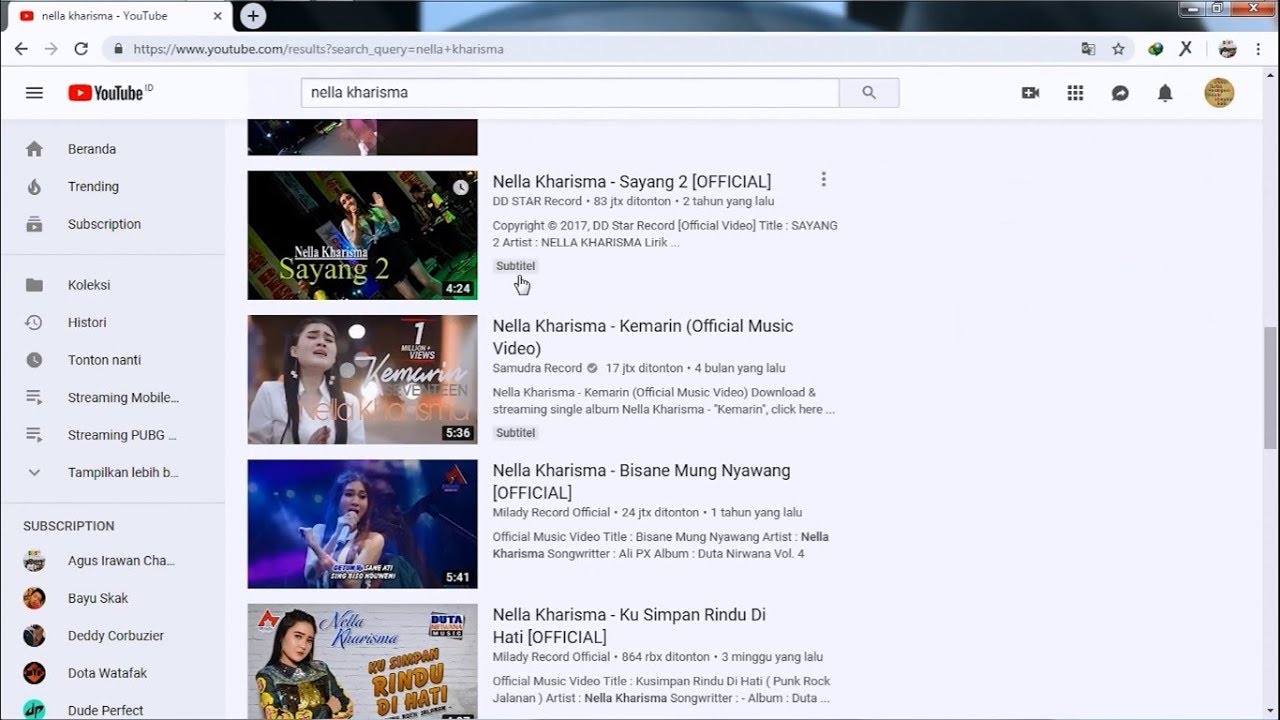Viewport: 1280px width, 720px height.
Task: Open the messages chat bubble icon
Action: [x=1120, y=93]
